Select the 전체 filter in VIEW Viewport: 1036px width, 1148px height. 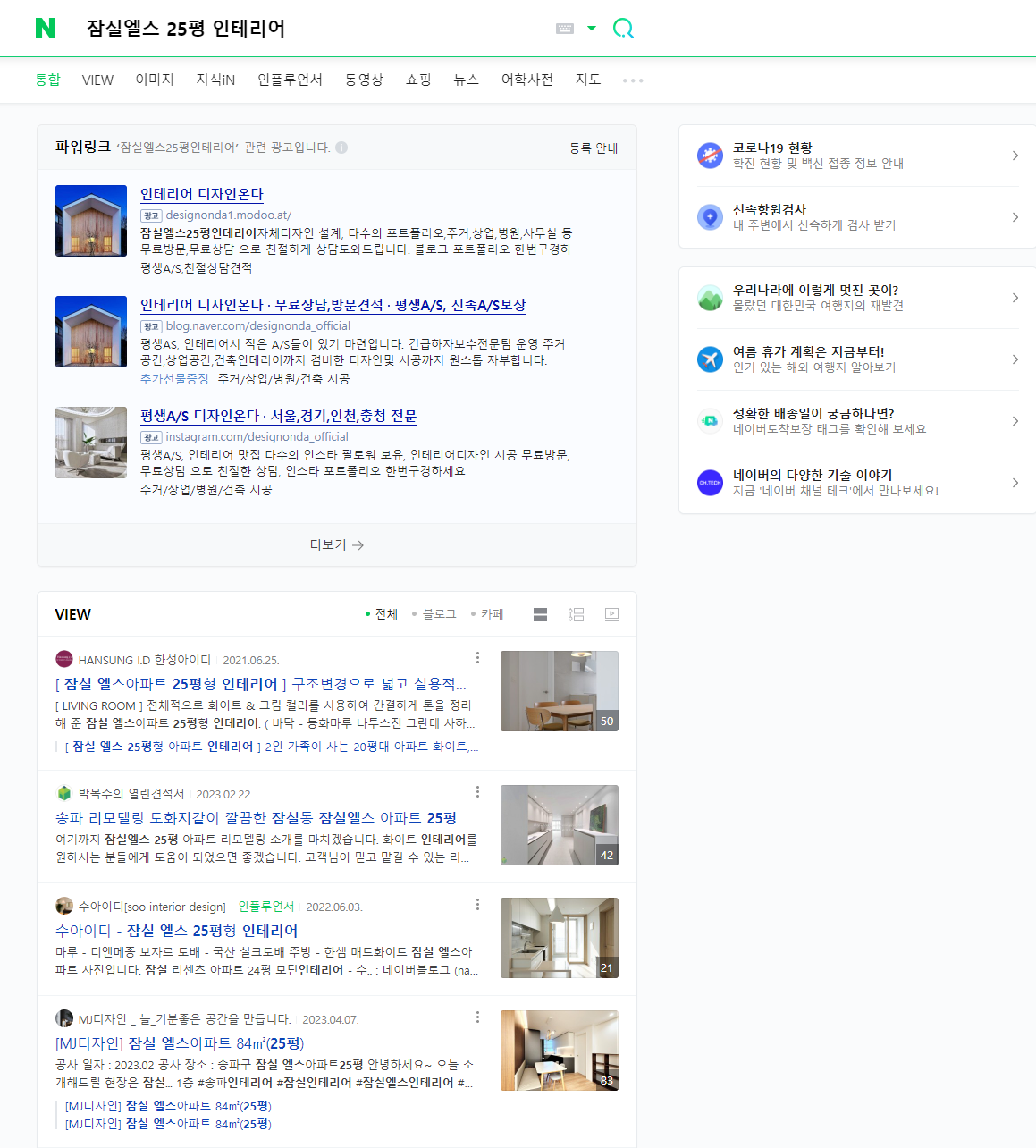(x=382, y=614)
